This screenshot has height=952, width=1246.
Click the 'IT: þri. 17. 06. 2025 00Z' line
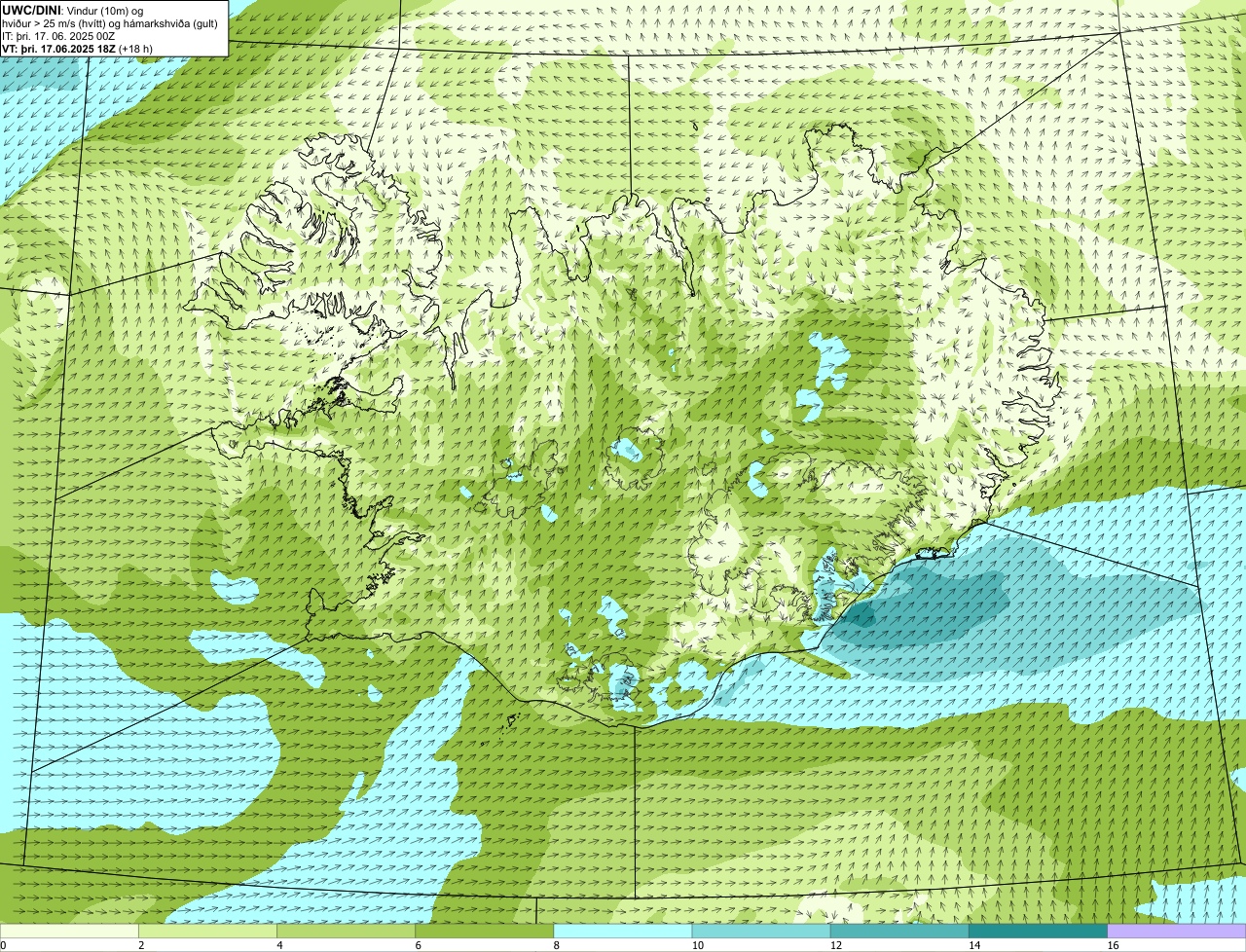(x=58, y=36)
